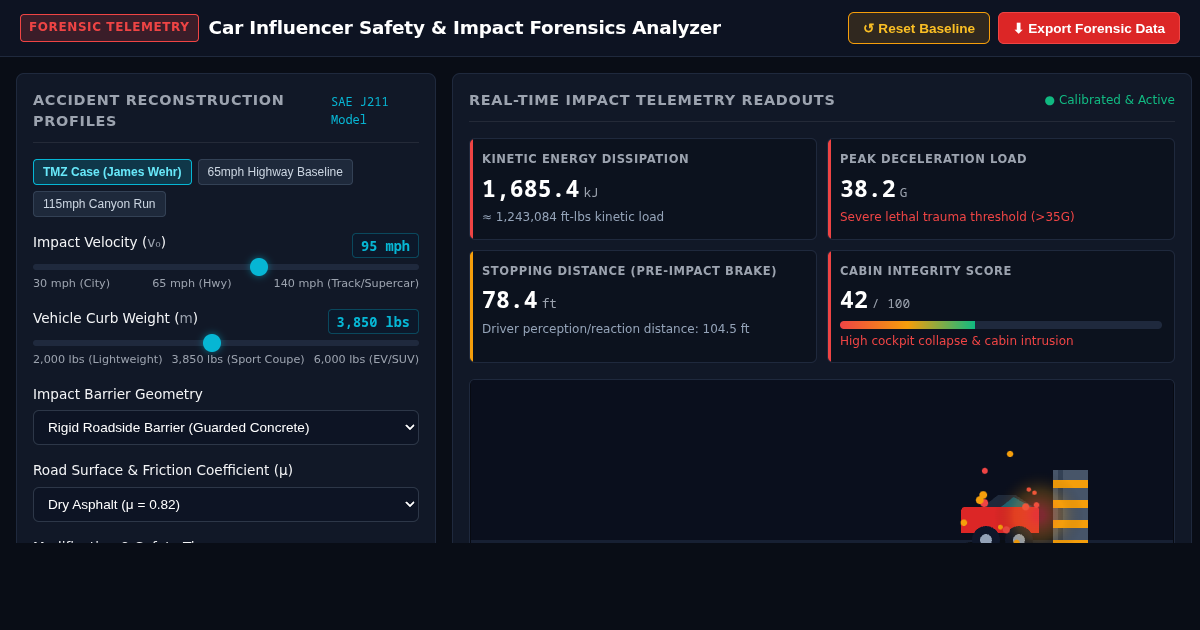Image resolution: width=1200 pixels, height=630 pixels.
Task: Click the Cabin Integrity Score value 42
Action: pyautogui.click(x=854, y=300)
